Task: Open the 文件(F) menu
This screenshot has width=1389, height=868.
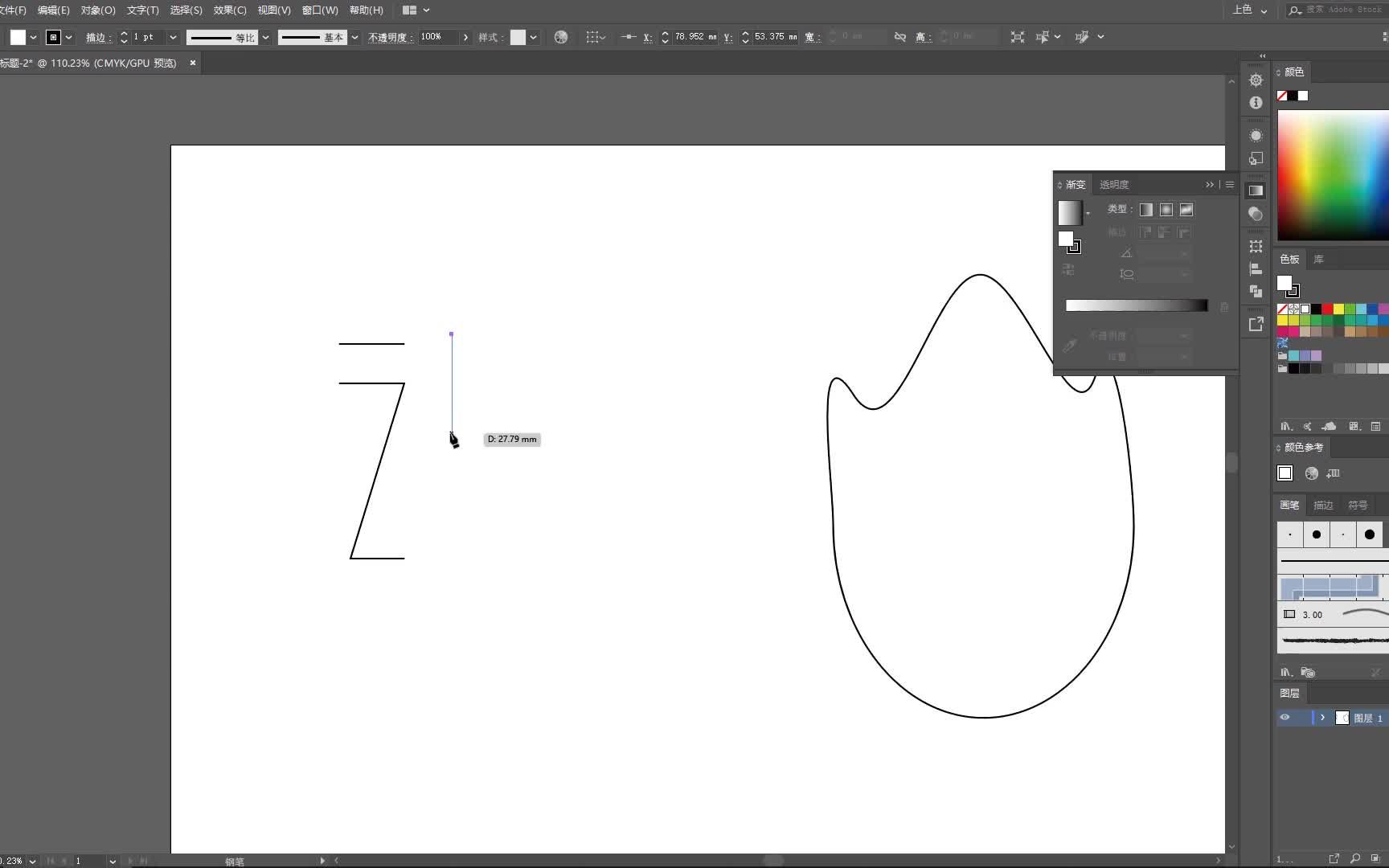Action: pos(13,10)
